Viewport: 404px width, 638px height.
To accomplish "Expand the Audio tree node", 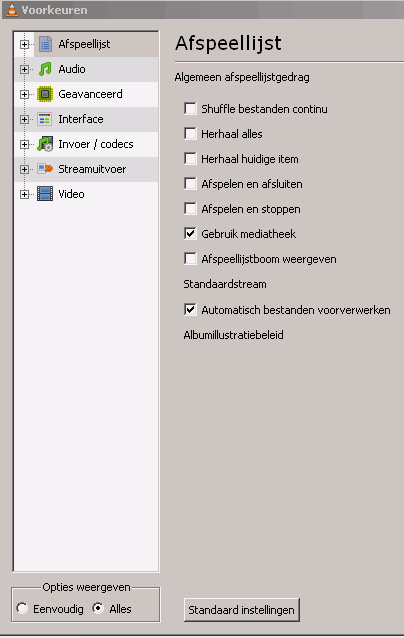I will coord(24,69).
